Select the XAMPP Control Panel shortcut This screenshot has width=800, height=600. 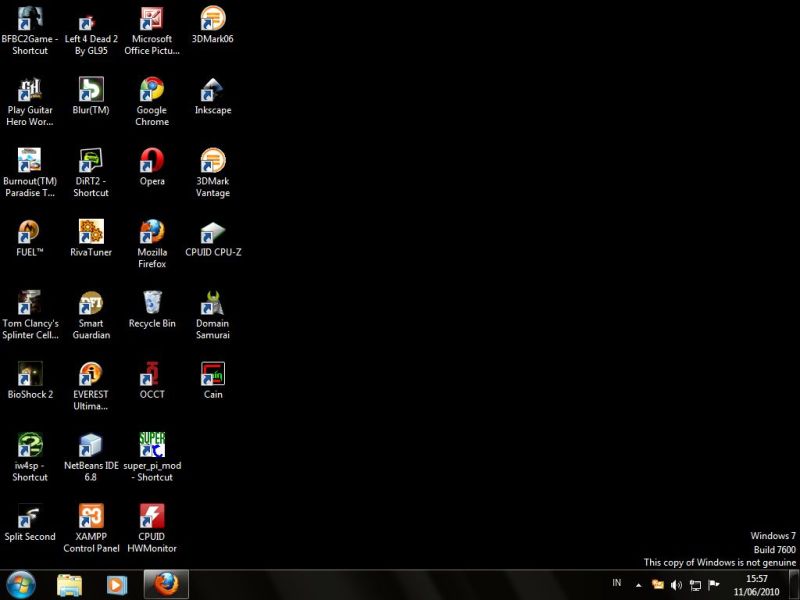click(91, 516)
